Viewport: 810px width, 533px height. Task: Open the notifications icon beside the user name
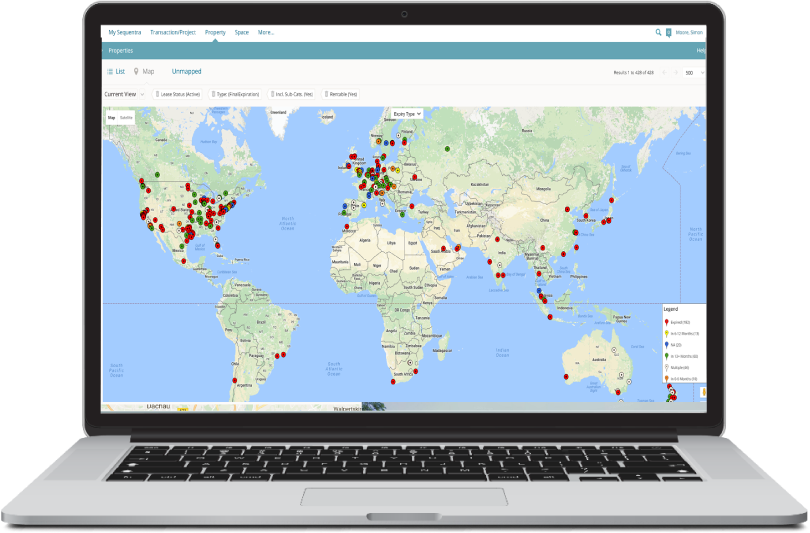tap(668, 33)
